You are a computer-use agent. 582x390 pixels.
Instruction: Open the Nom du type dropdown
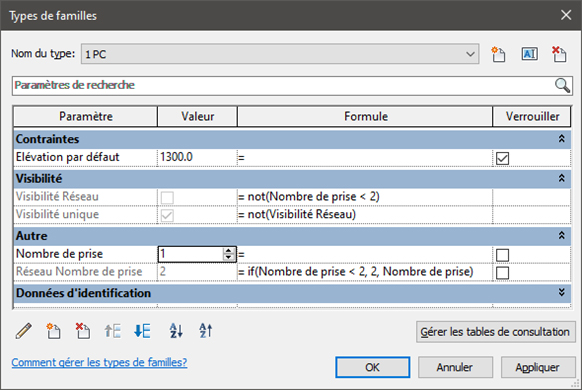(x=470, y=54)
